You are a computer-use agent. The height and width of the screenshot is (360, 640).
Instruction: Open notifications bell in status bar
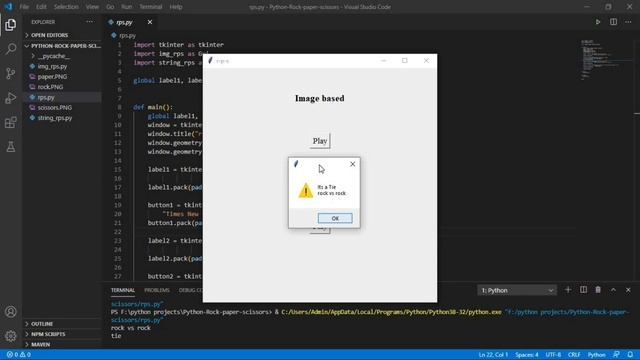[x=631, y=355]
